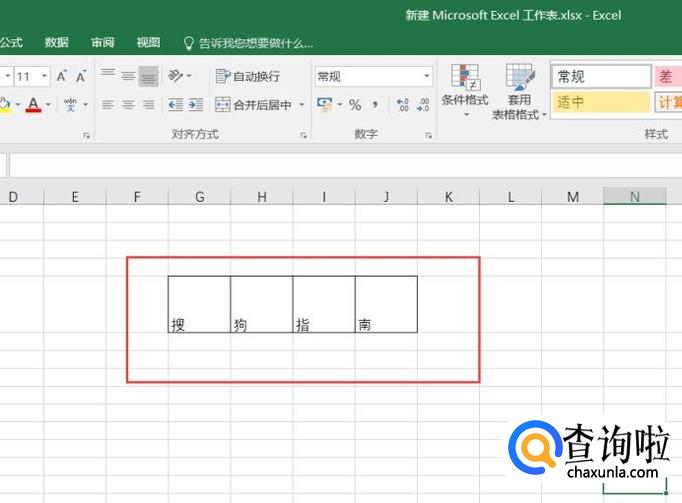The image size is (682, 503).
Task: Switch to the 视图 ribbon tab
Action: [148, 42]
